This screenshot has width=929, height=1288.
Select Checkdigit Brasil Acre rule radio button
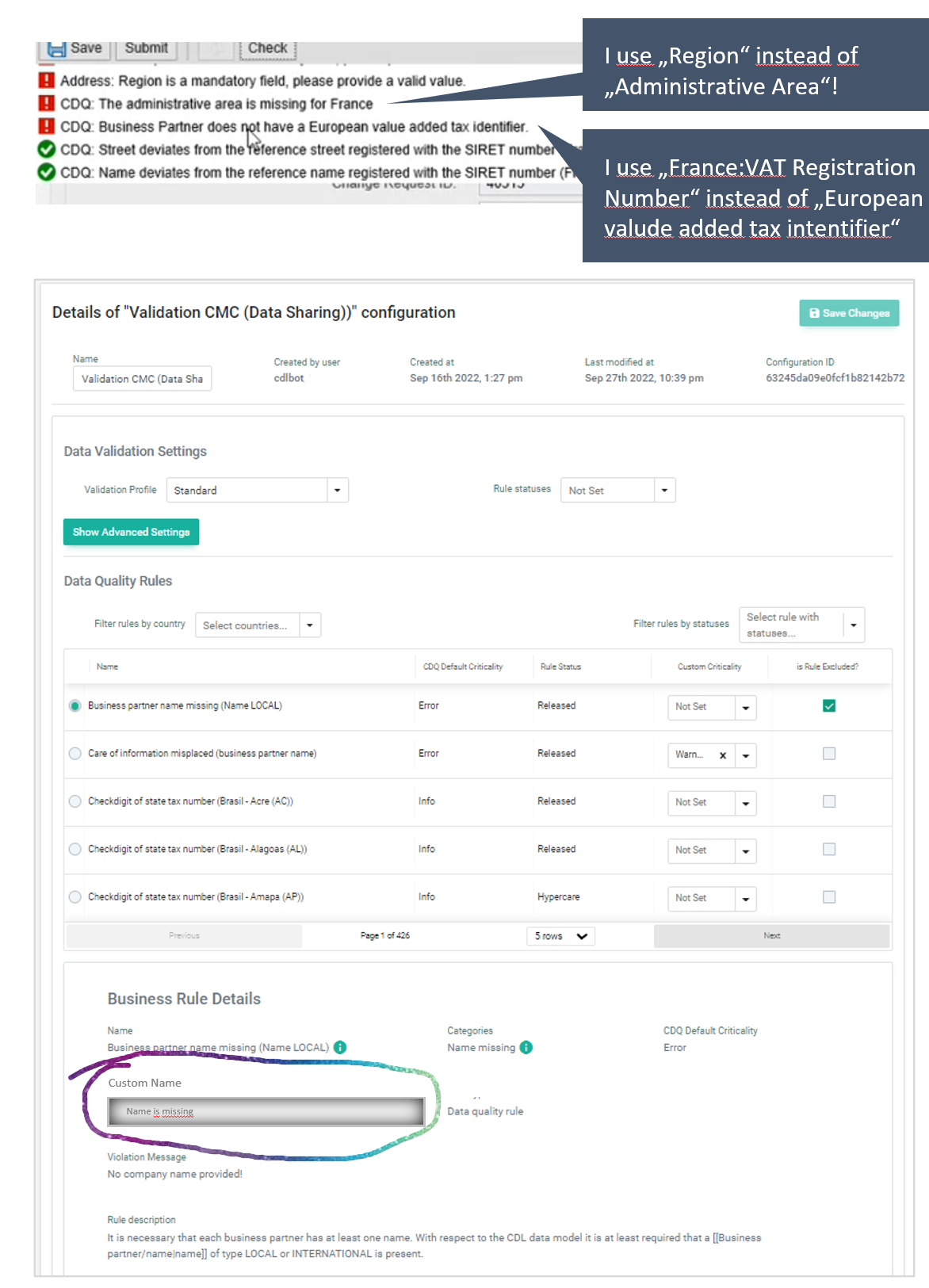pyautogui.click(x=75, y=801)
